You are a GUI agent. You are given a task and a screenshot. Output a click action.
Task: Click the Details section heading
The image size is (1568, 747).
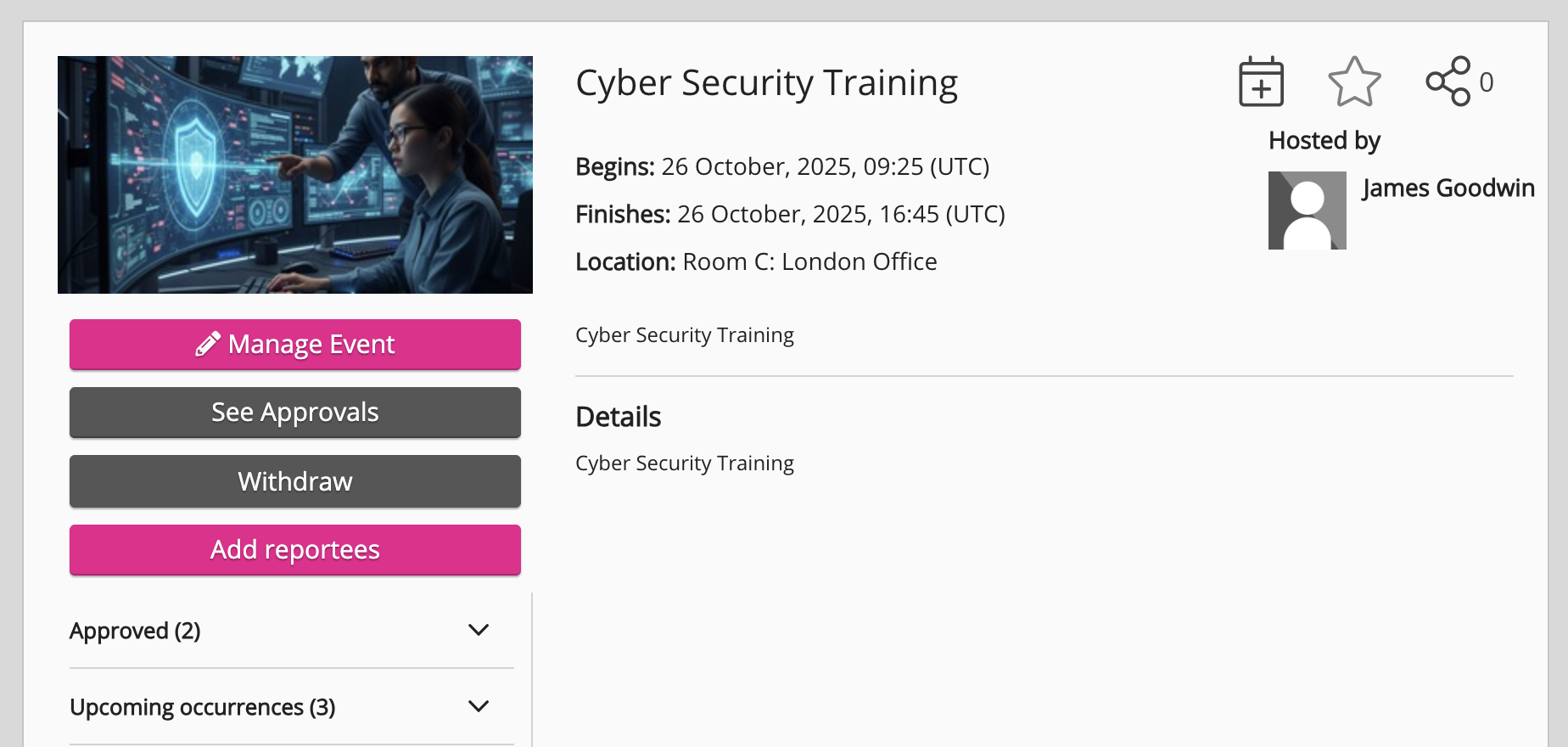click(618, 416)
